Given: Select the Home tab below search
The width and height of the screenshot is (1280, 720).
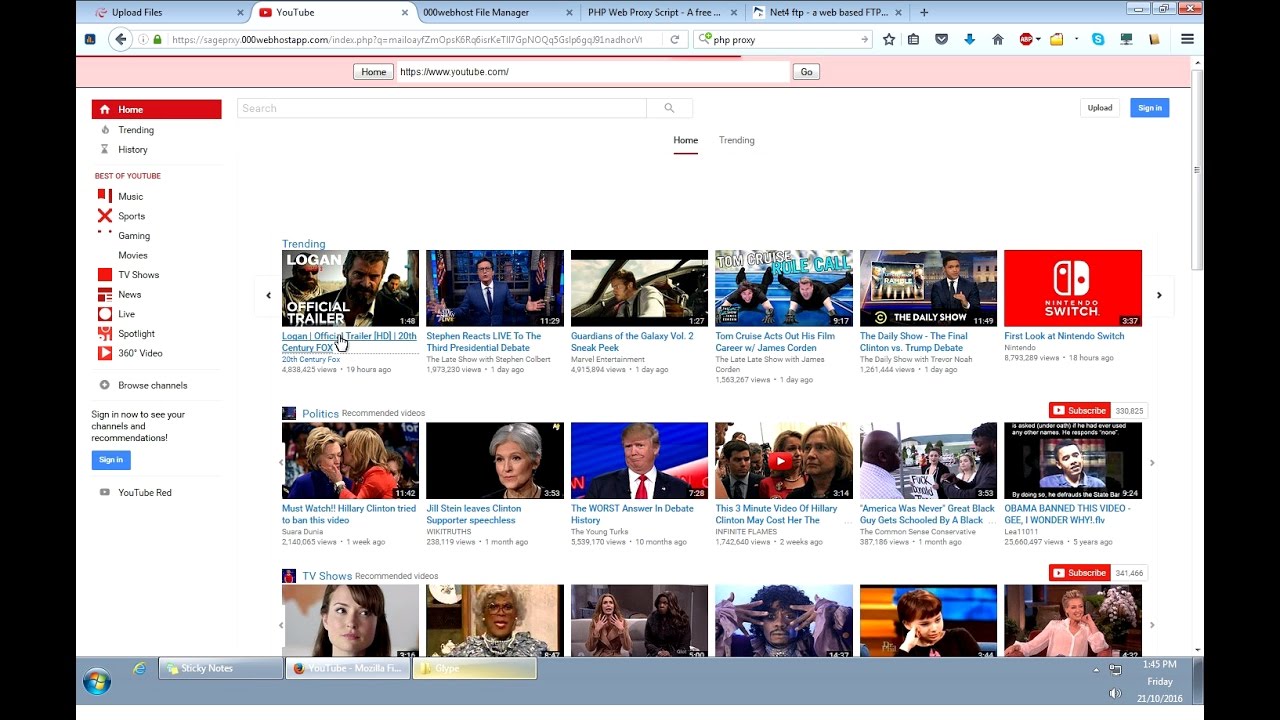Looking at the screenshot, I should 685,141.
